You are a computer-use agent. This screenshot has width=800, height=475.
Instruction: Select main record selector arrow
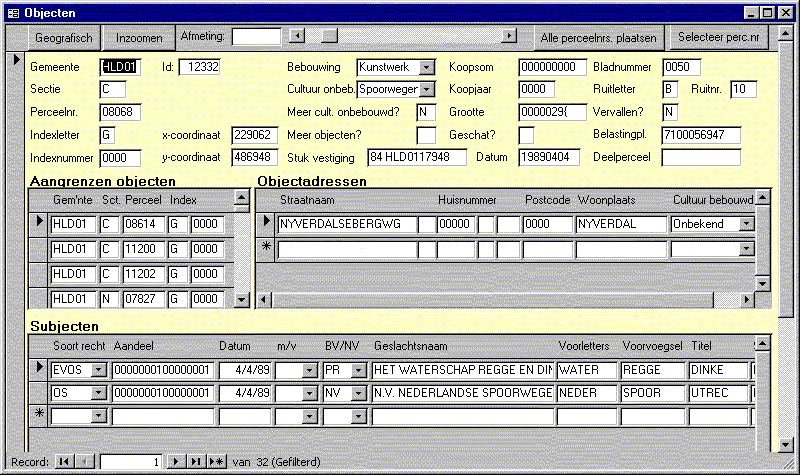point(16,60)
